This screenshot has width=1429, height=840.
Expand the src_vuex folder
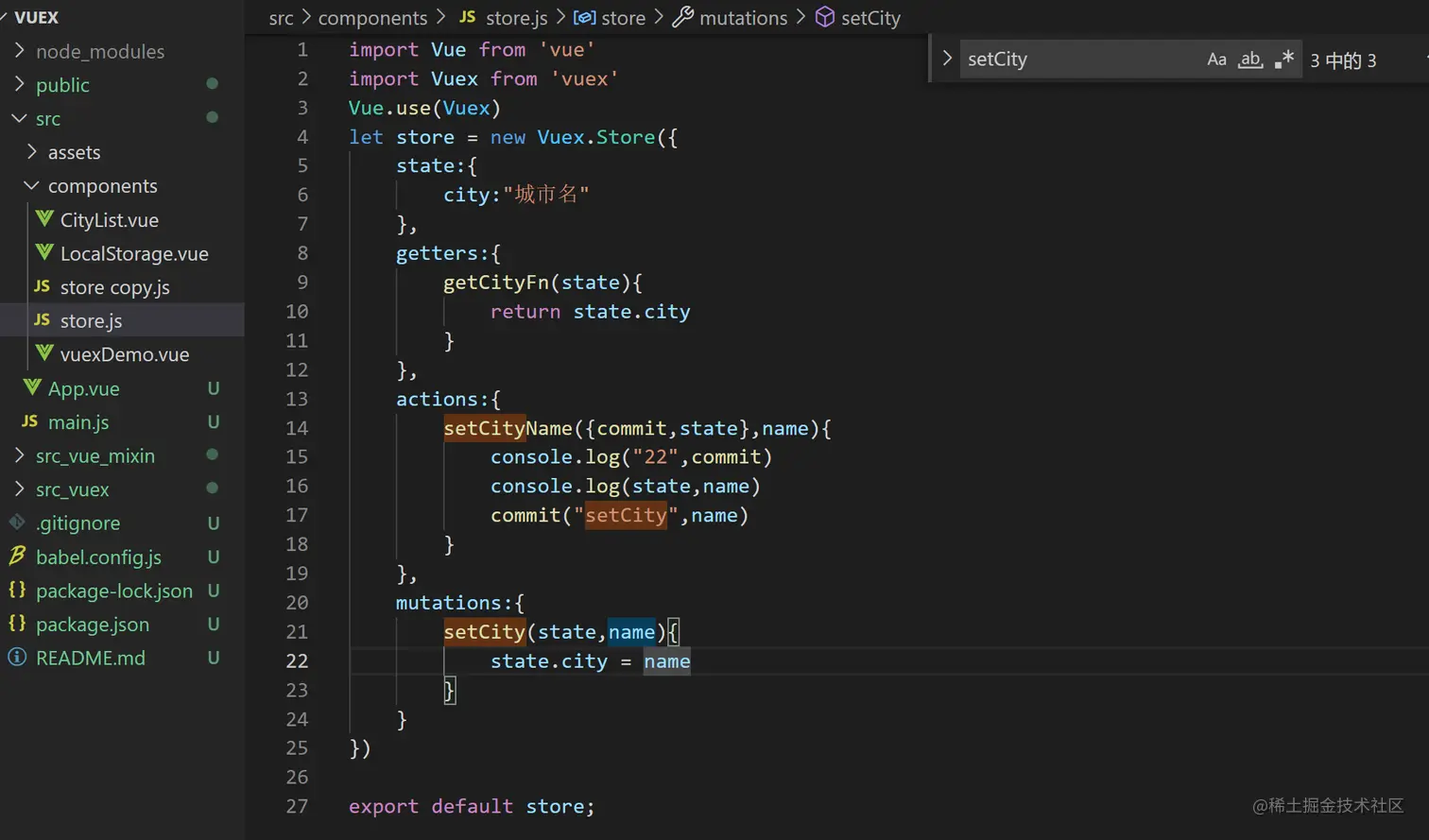pyautogui.click(x=19, y=489)
